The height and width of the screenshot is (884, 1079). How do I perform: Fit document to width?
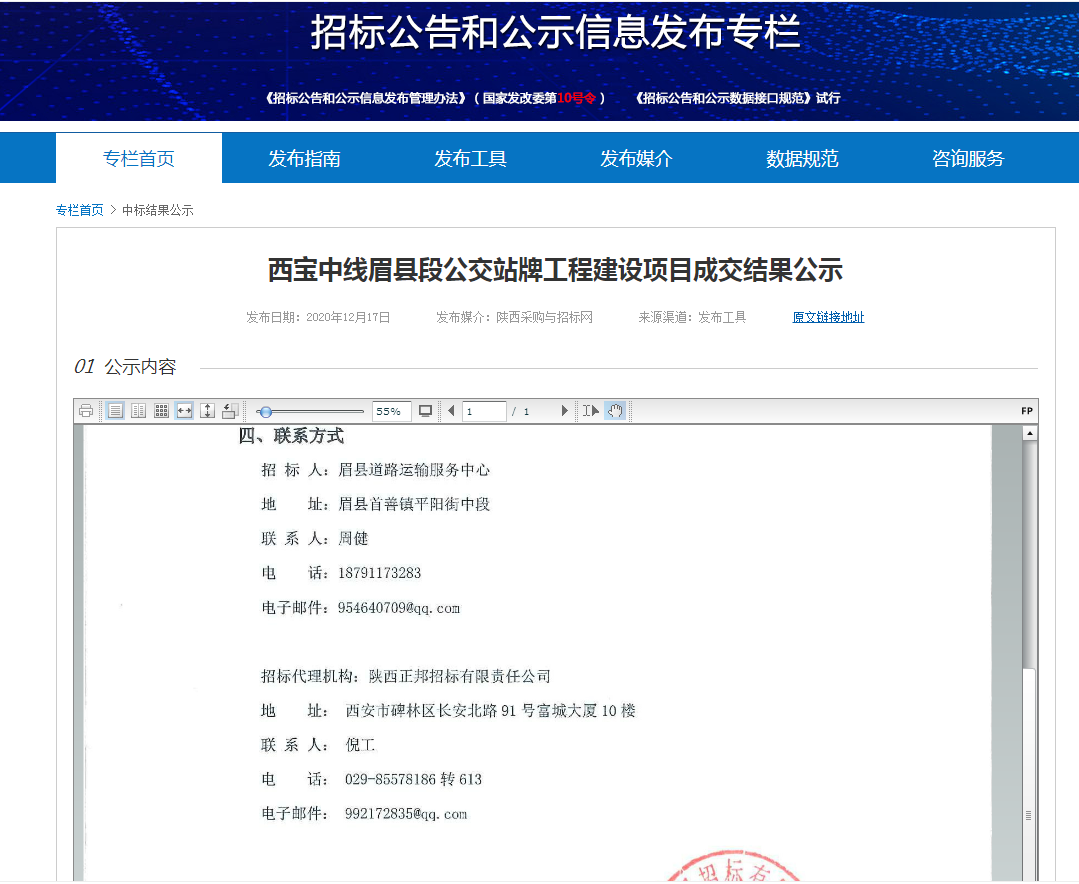pyautogui.click(x=184, y=411)
